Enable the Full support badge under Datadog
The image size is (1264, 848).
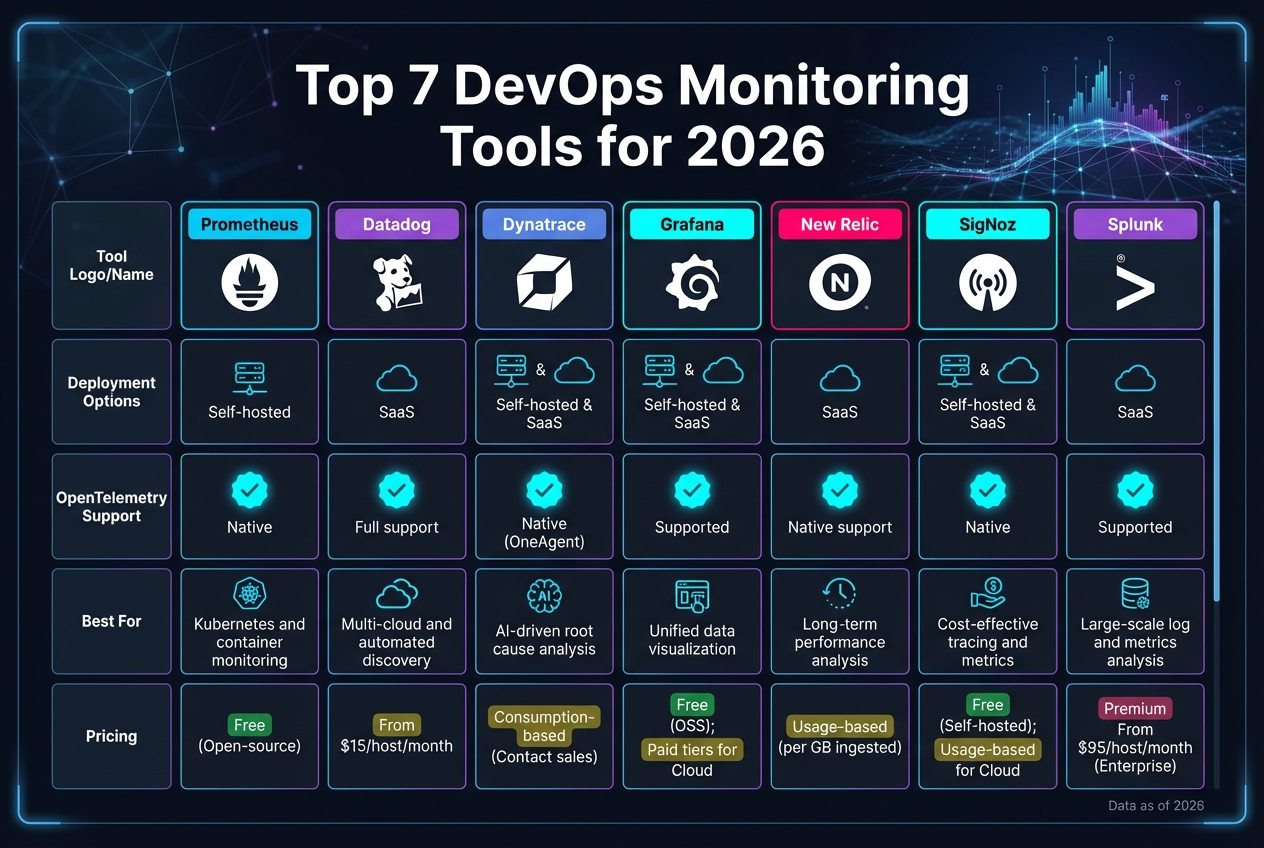click(x=396, y=490)
